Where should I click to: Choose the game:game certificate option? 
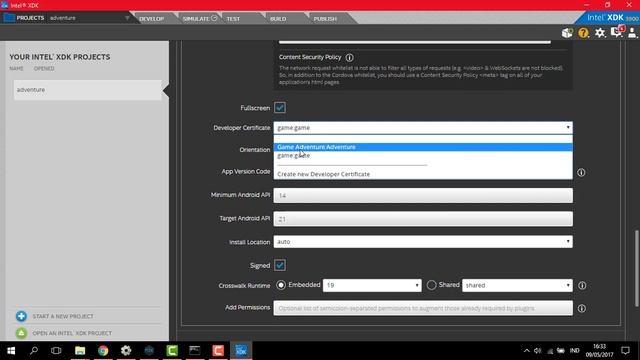(x=423, y=156)
